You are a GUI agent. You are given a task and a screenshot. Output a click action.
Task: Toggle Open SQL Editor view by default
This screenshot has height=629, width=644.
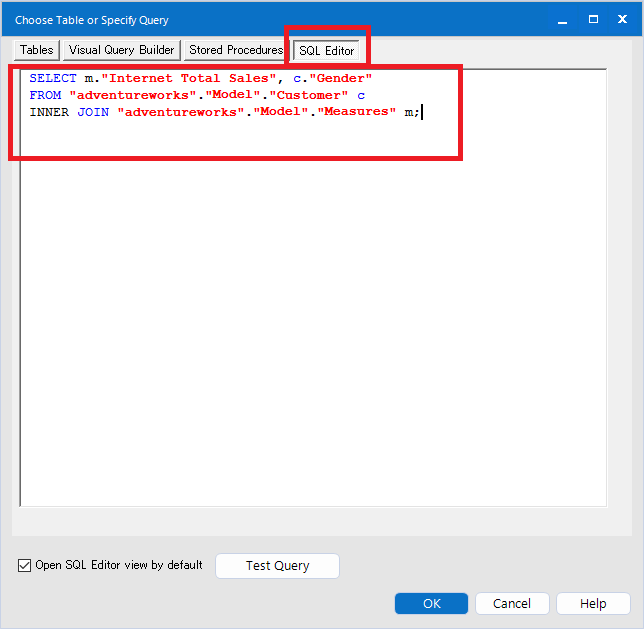24,566
